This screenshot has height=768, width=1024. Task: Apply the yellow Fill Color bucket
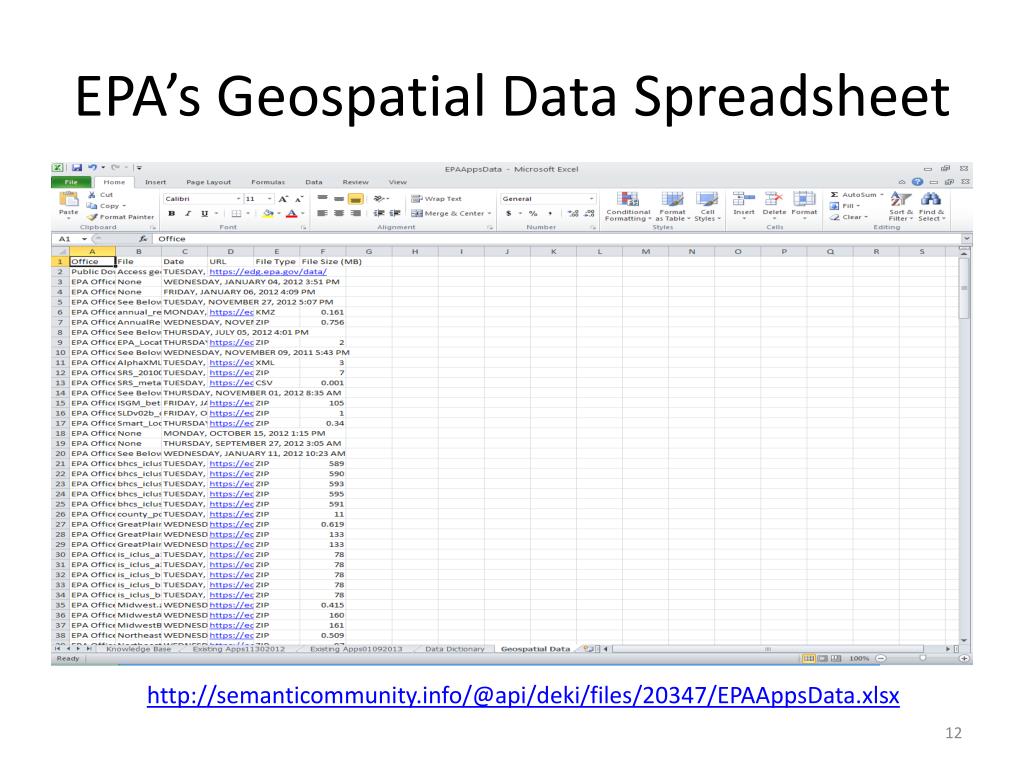click(268, 214)
